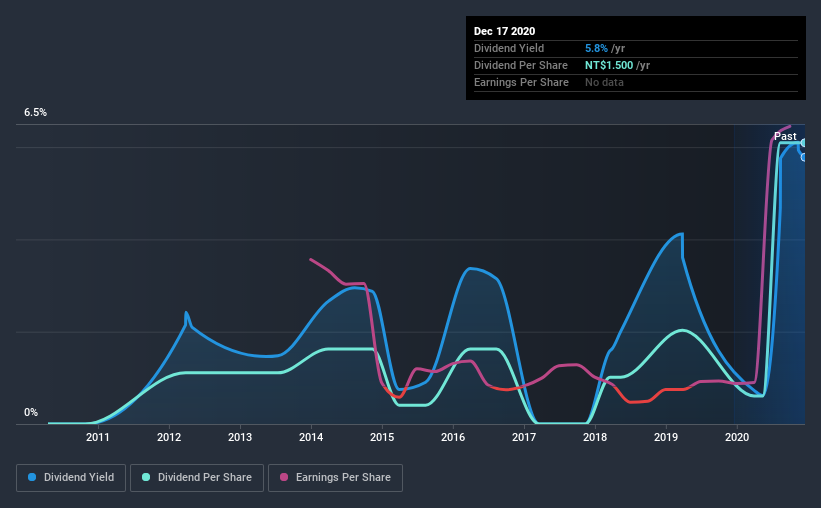Toggle the Dividend Per Share legend button
The height and width of the screenshot is (508, 821).
click(197, 478)
